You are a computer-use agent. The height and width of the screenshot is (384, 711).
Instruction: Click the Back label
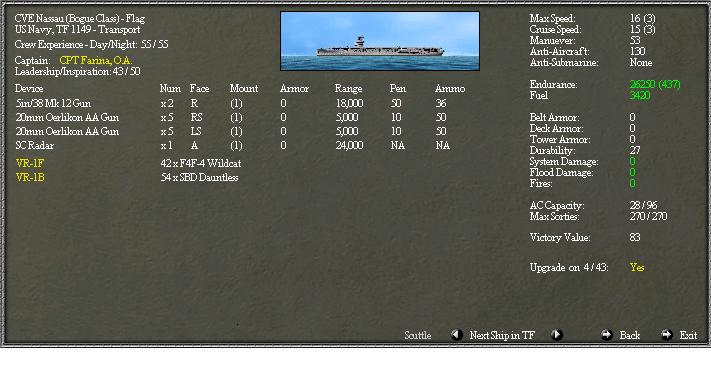pyautogui.click(x=630, y=335)
